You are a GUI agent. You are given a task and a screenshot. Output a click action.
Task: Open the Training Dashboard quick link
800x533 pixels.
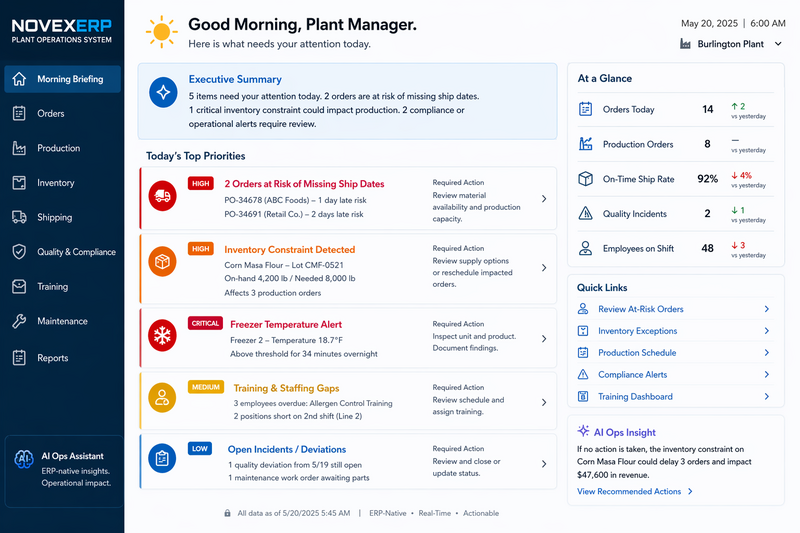click(675, 396)
